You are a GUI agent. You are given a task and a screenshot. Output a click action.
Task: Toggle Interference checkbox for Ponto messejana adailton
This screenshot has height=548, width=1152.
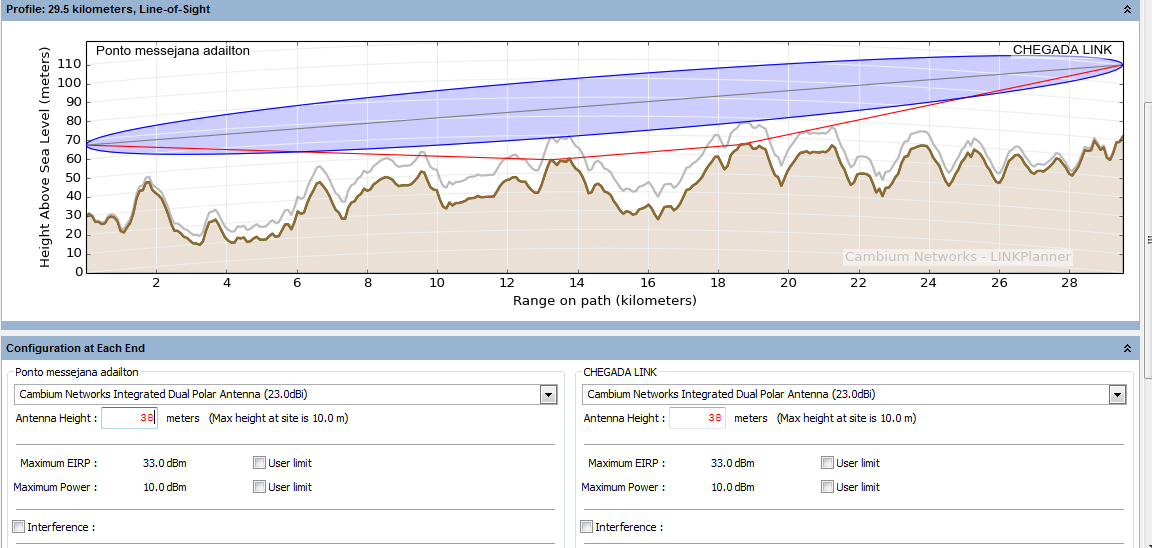(18, 527)
